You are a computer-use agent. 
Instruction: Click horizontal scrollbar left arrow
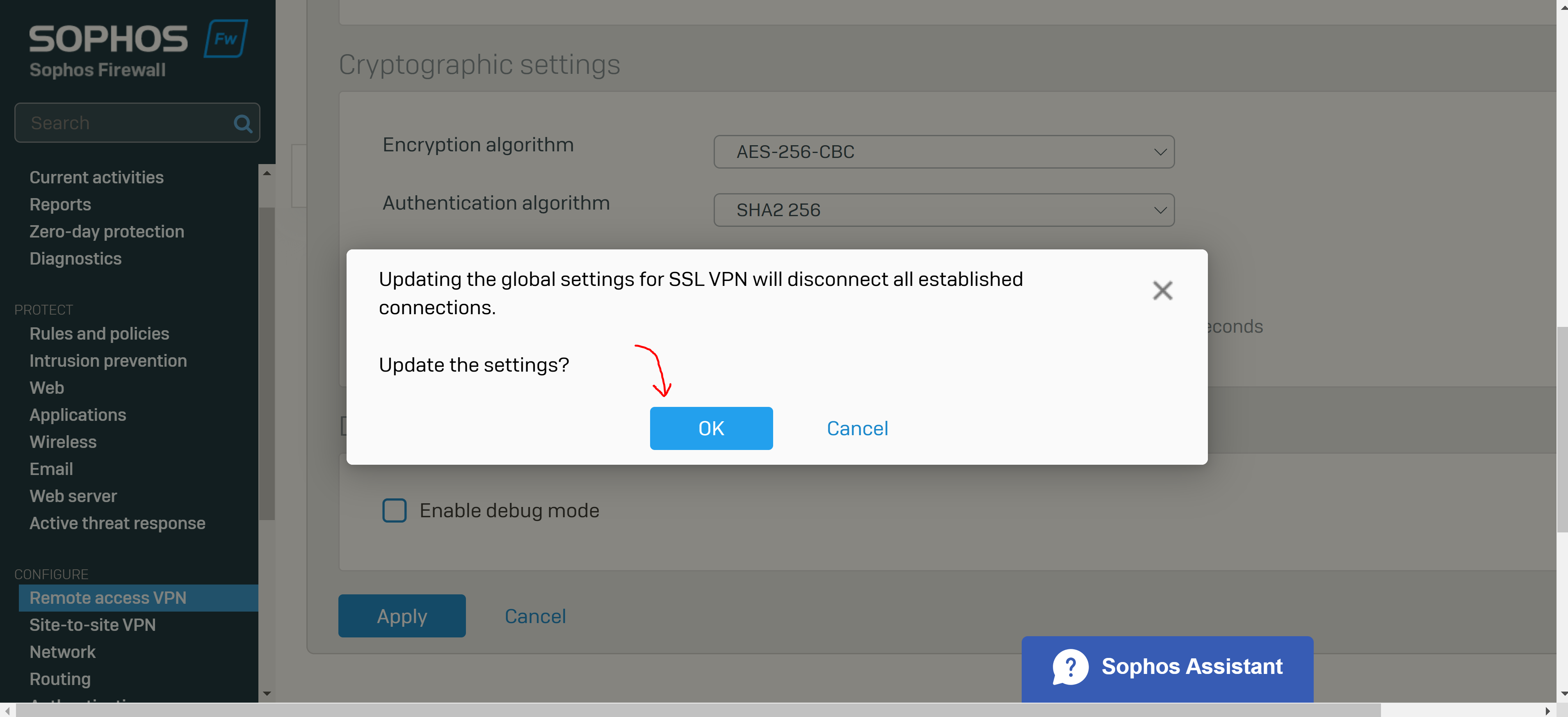coord(7,710)
